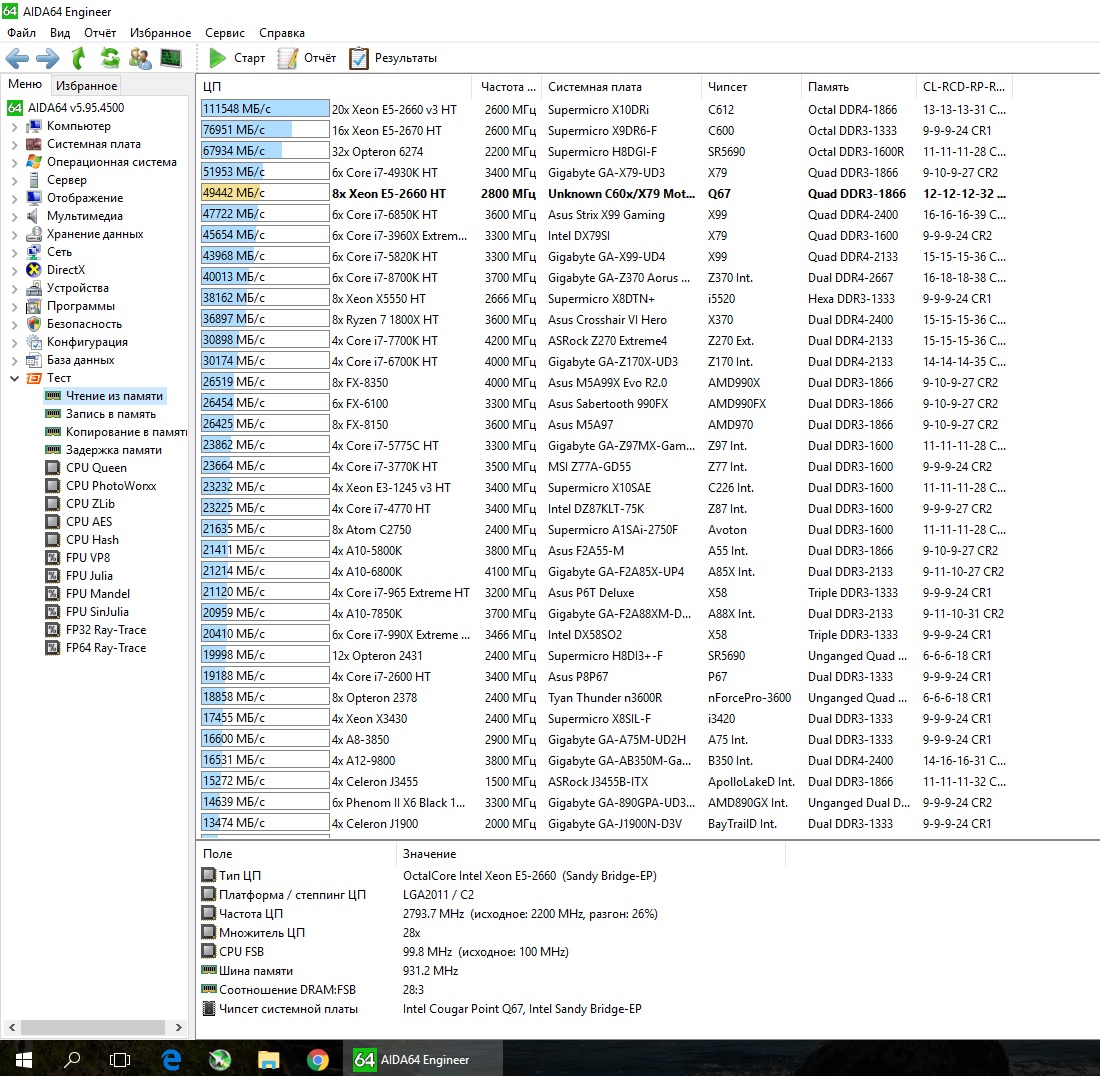Open the CPU Queen benchmark
Viewport: 1100px width, 1076px height.
(96, 468)
